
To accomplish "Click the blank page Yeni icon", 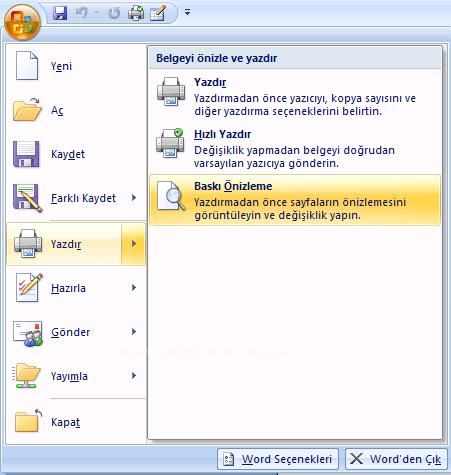I will tap(27, 65).
